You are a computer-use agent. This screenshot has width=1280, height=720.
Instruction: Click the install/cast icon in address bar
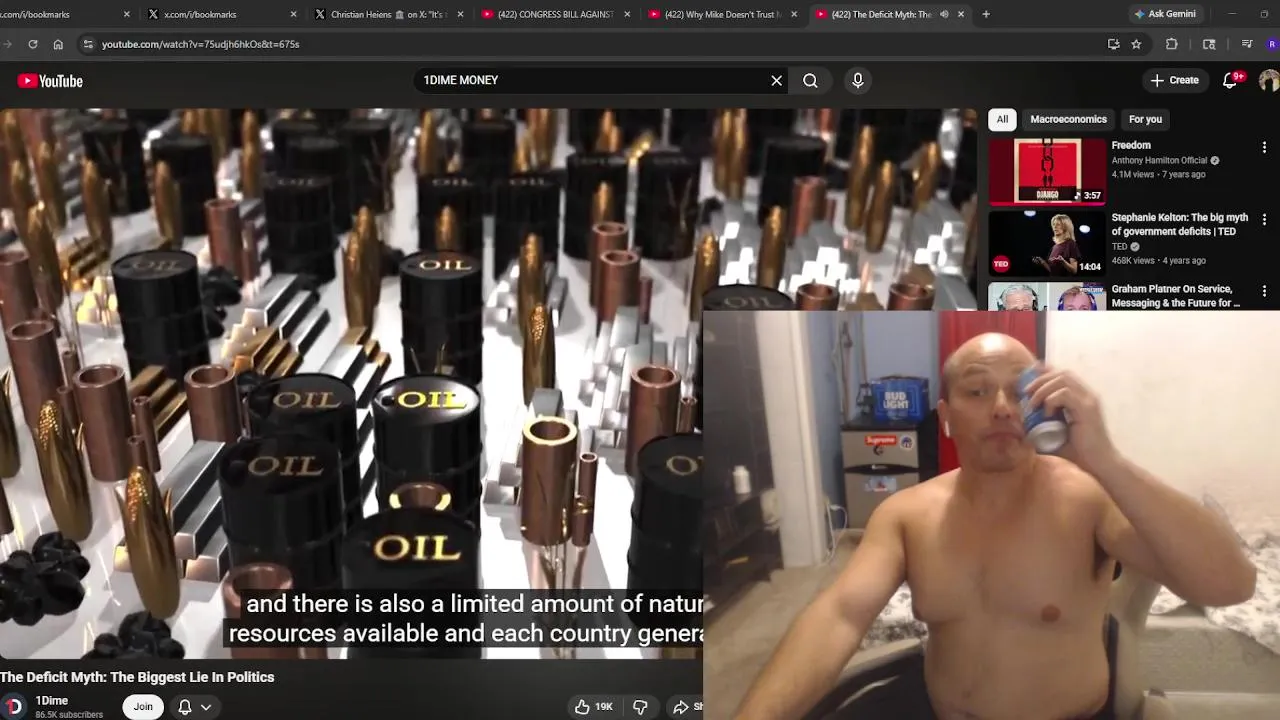(x=1113, y=44)
